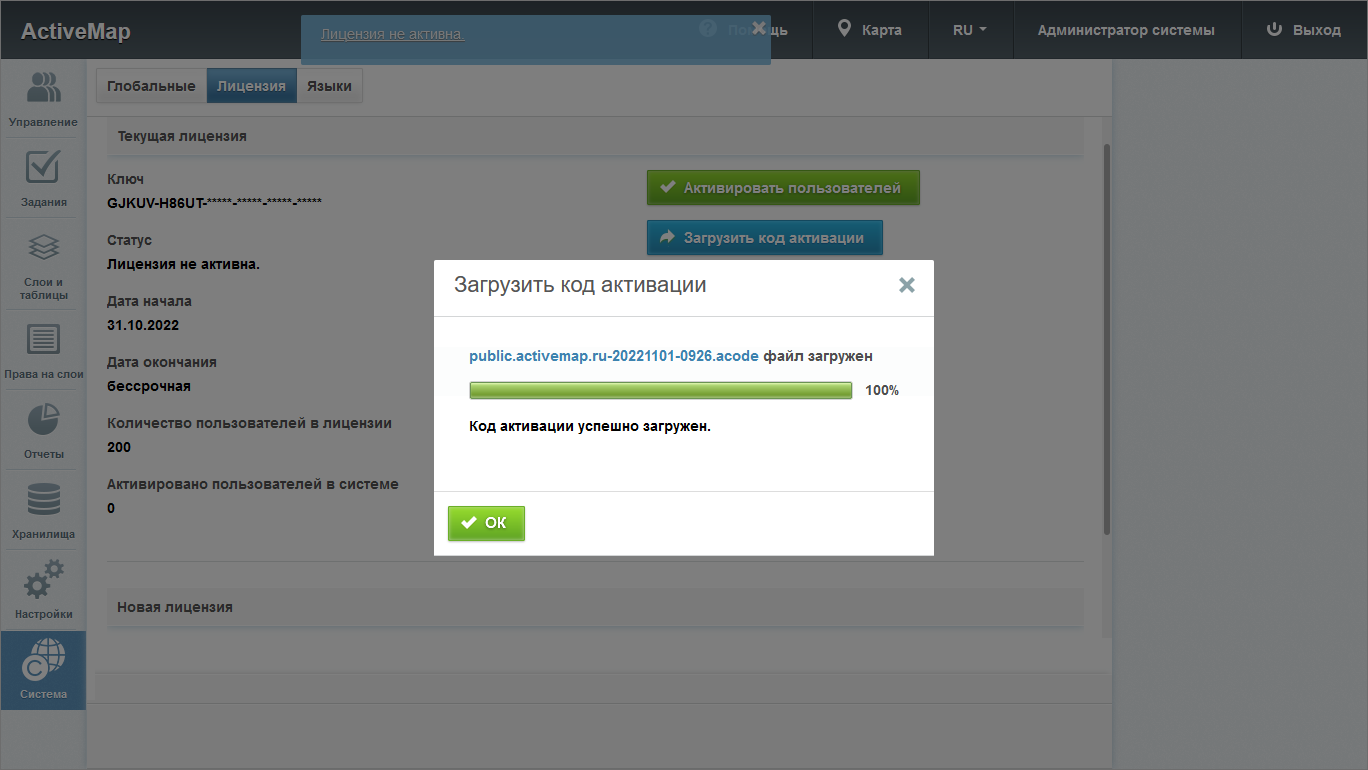Select the Лицензия tab
1368x770 pixels.
click(251, 86)
